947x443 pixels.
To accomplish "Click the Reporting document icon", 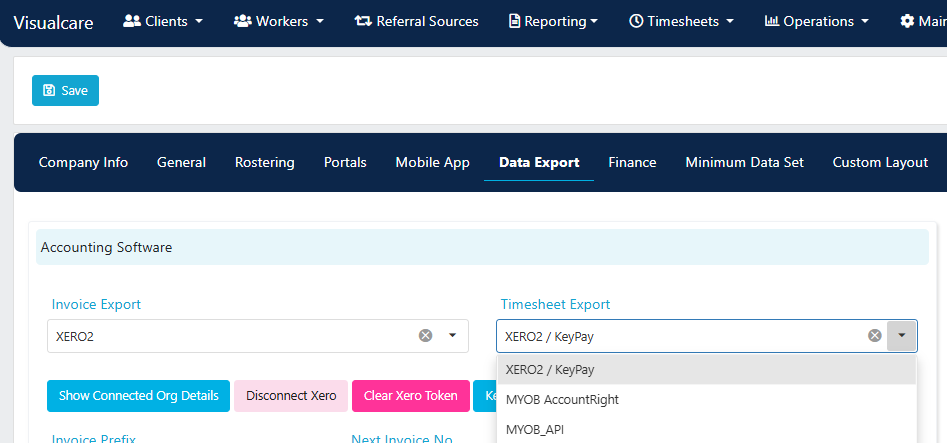I will [515, 21].
